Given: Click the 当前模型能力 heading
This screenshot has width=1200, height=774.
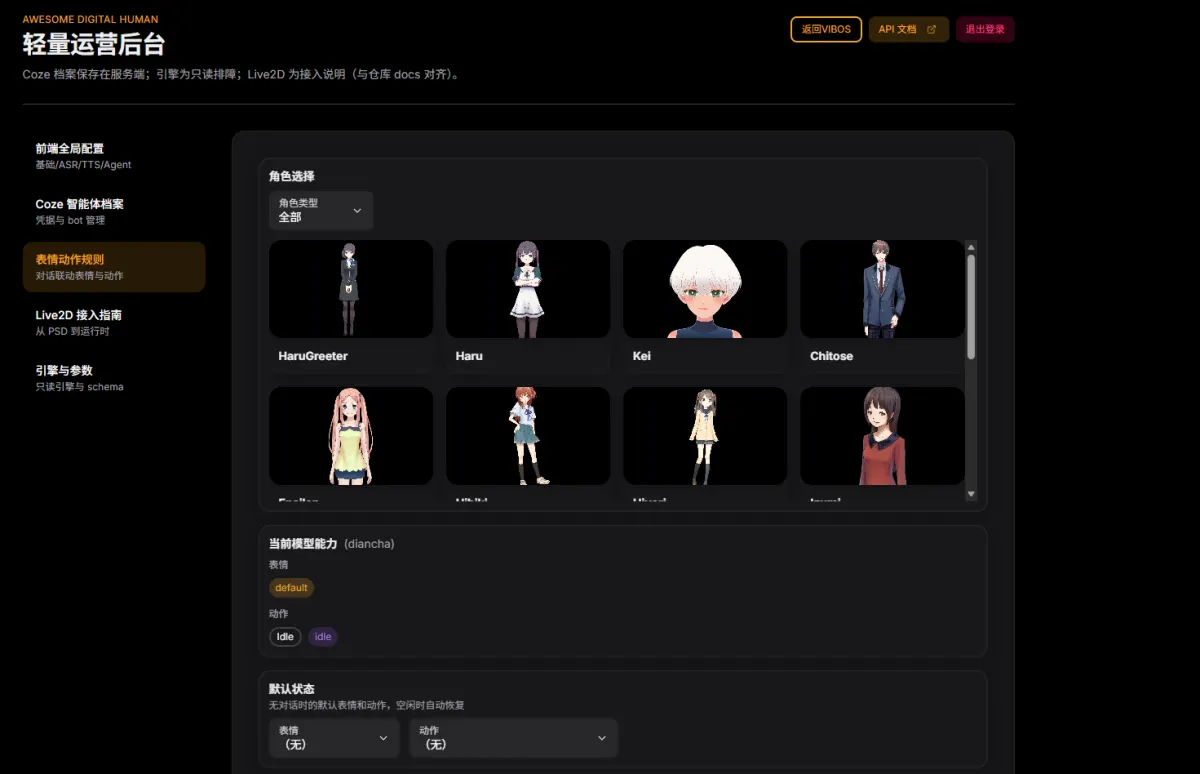Looking at the screenshot, I should click(303, 544).
